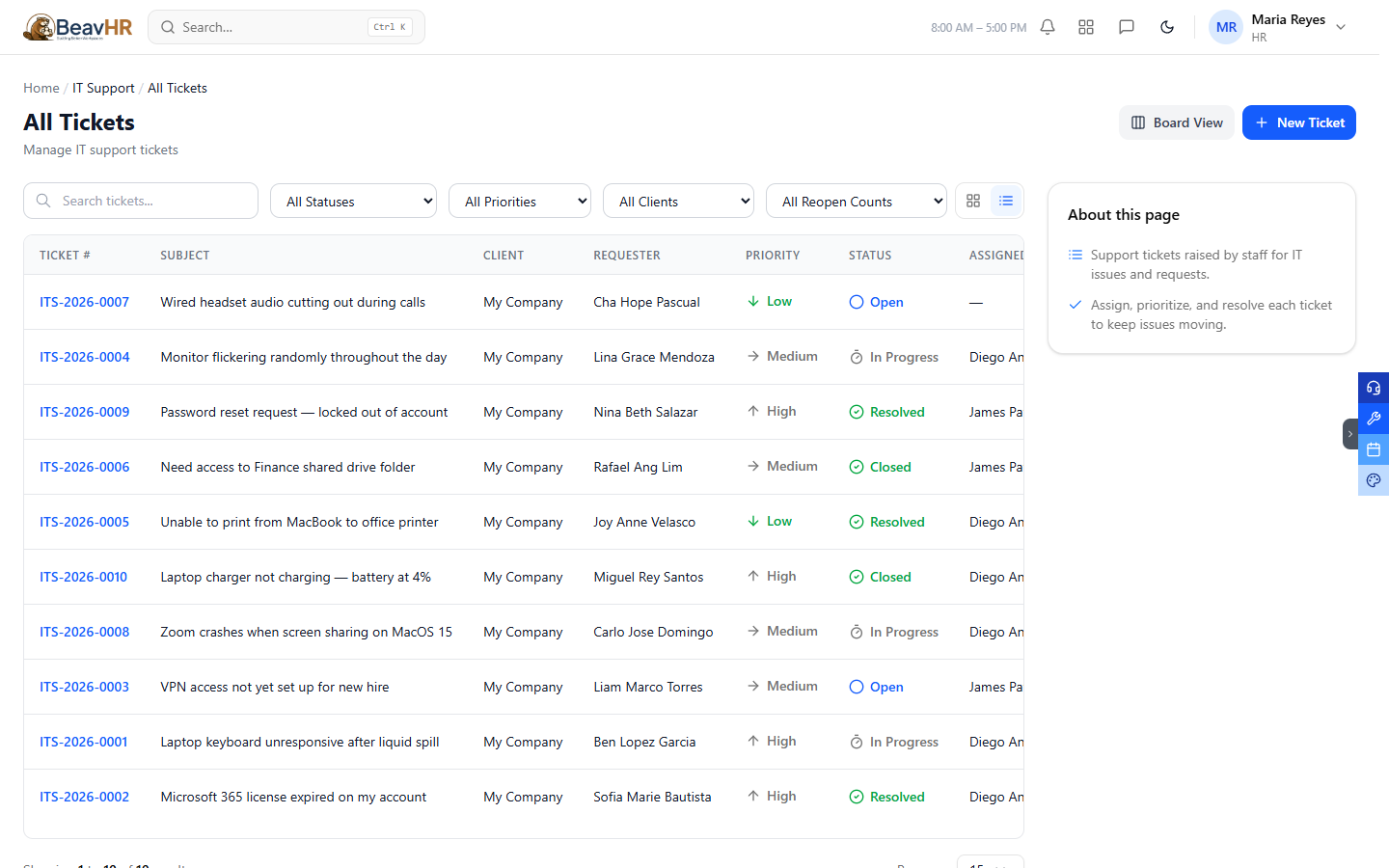Screen dimensions: 1389x868
Task: Click the Search tickets input
Action: [141, 201]
